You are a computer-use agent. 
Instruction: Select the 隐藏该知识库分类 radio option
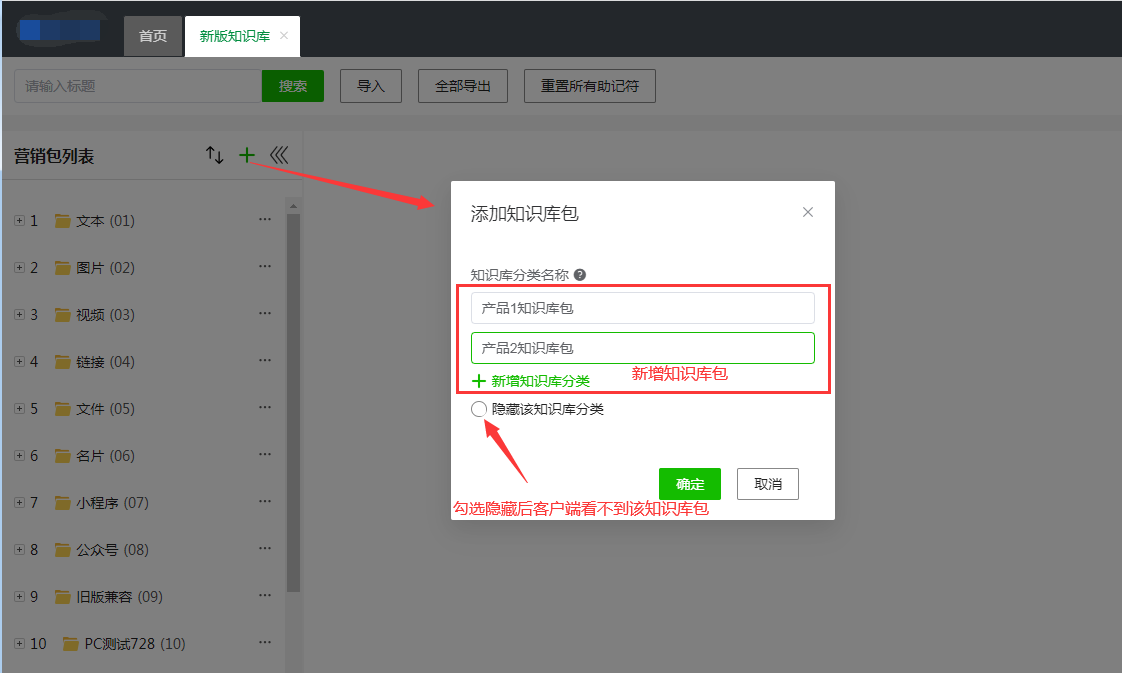point(479,409)
